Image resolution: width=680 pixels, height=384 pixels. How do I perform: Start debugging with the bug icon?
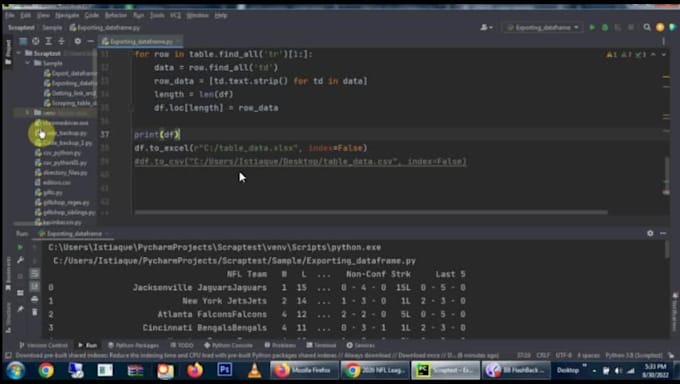click(605, 27)
